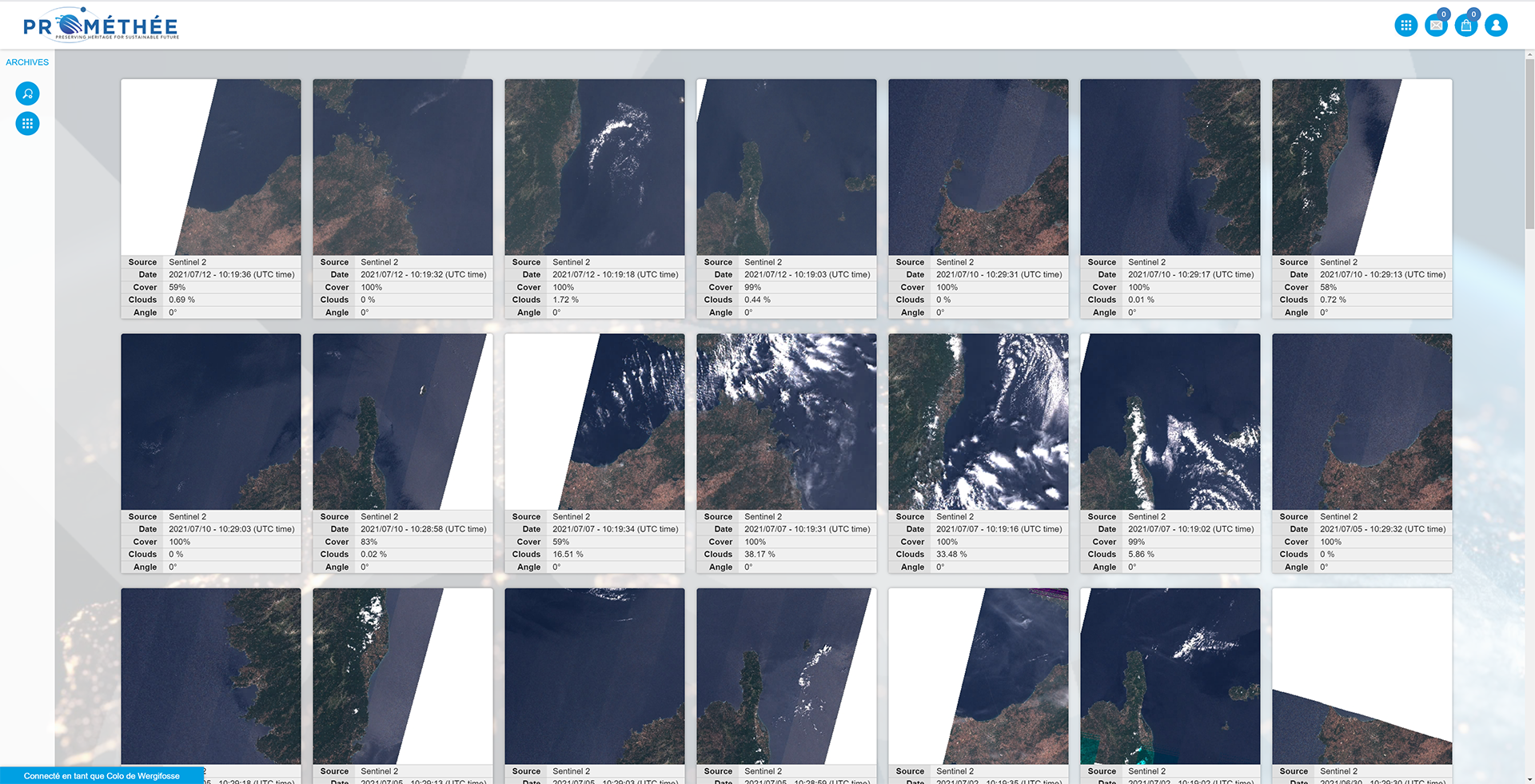1535x784 pixels.
Task: Click date text 2021/07/12 - 10:19:36 (UTC time)
Action: [232, 275]
